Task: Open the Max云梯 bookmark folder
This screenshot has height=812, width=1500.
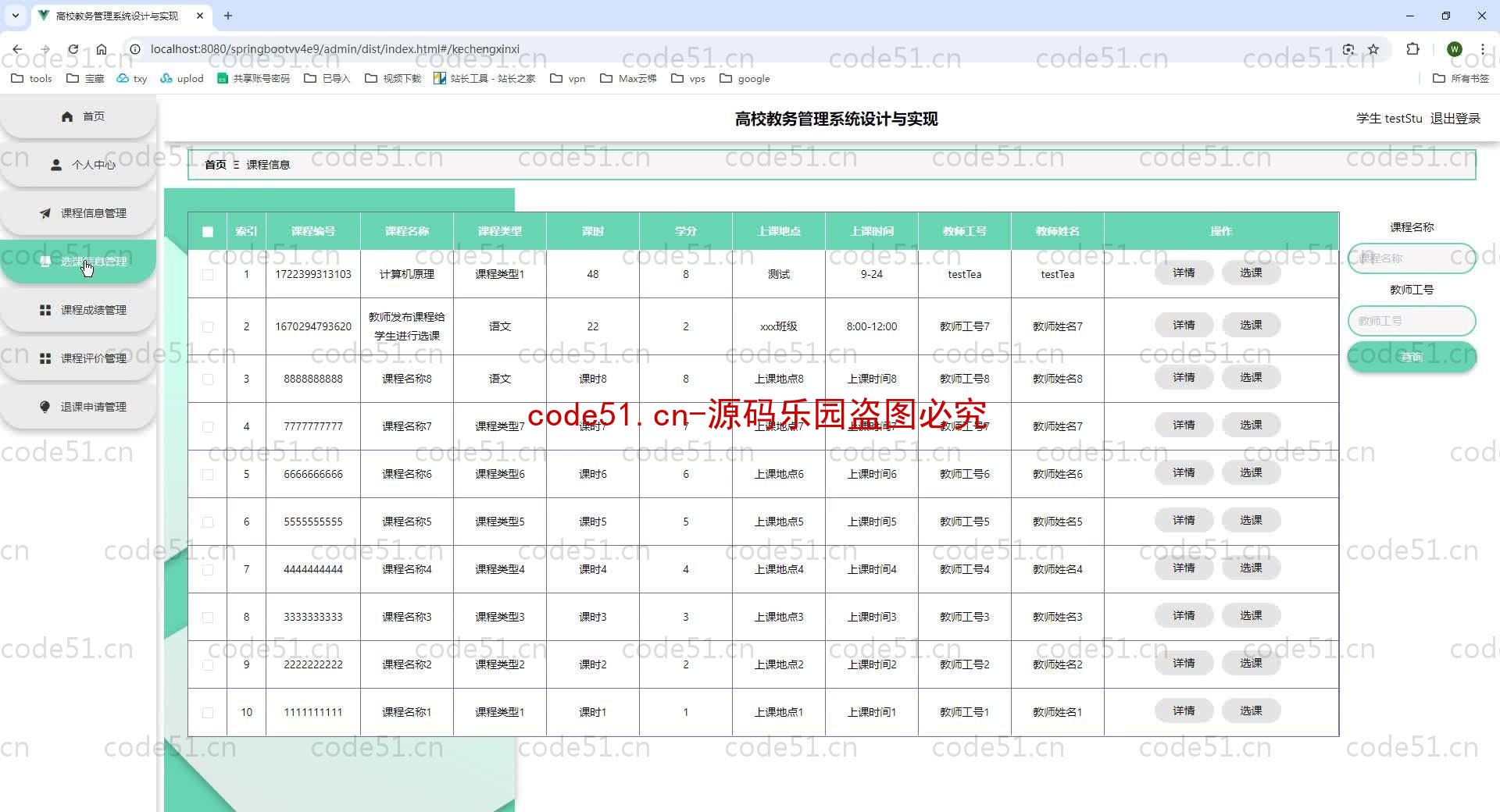Action: coord(628,78)
